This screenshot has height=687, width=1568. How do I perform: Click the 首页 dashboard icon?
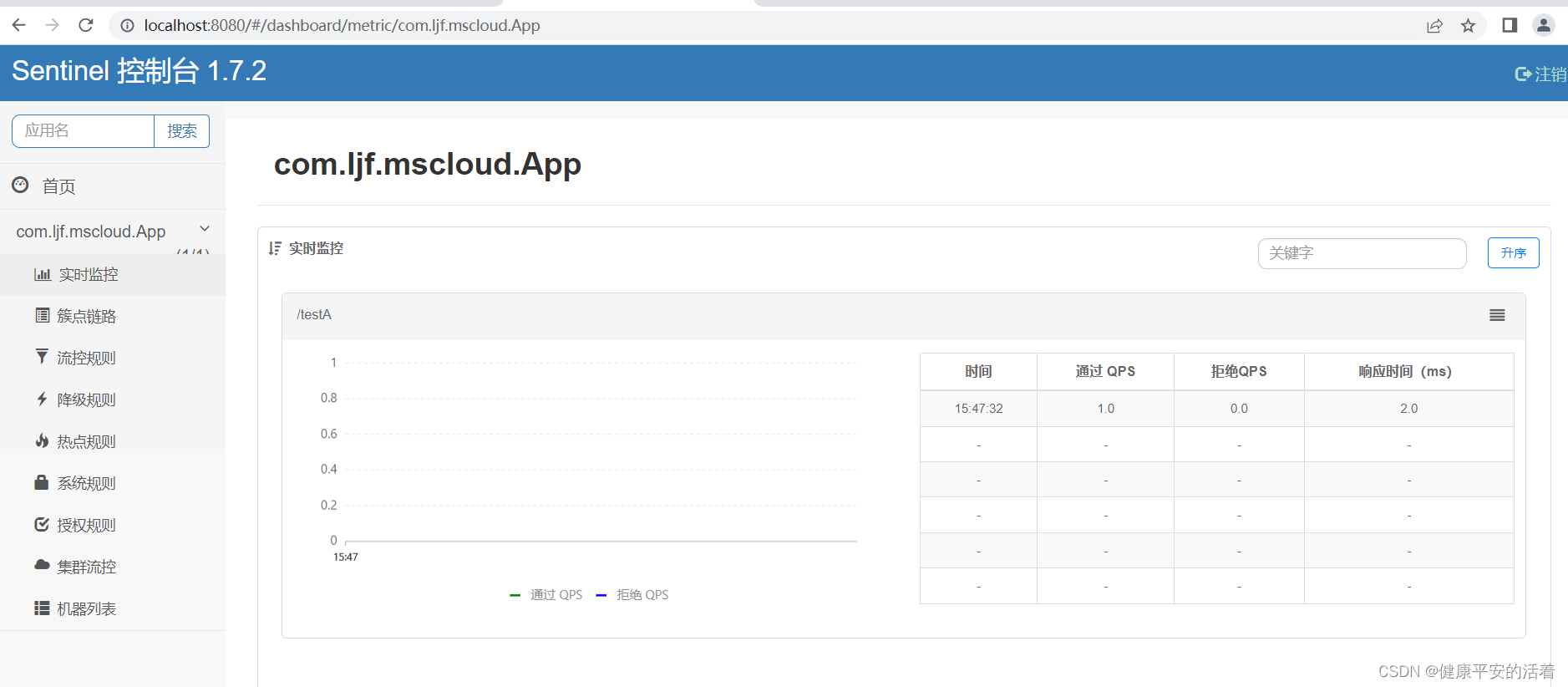(x=20, y=185)
